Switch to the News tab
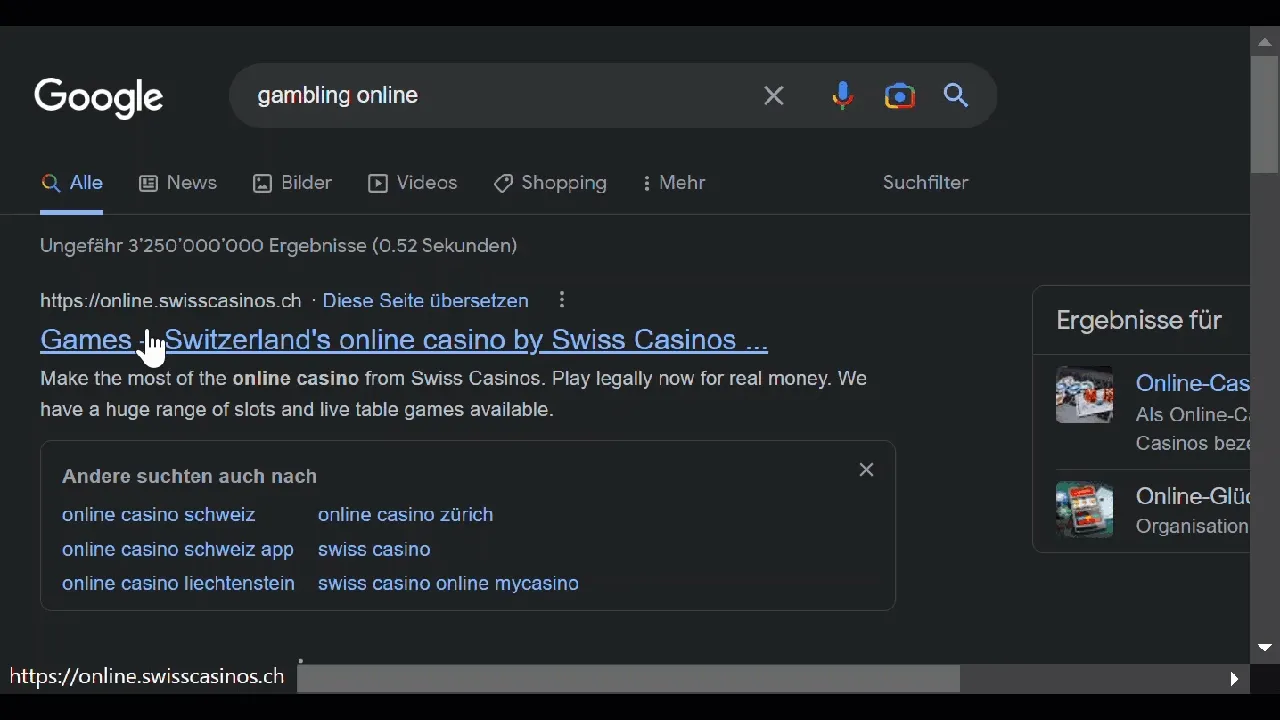 (178, 184)
